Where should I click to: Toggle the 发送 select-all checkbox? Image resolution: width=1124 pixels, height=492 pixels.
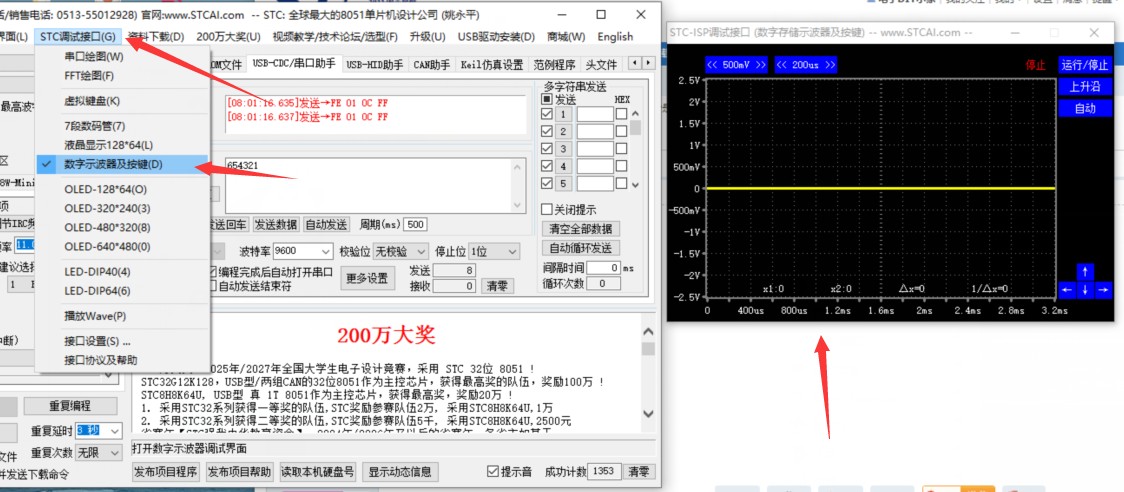tap(547, 100)
